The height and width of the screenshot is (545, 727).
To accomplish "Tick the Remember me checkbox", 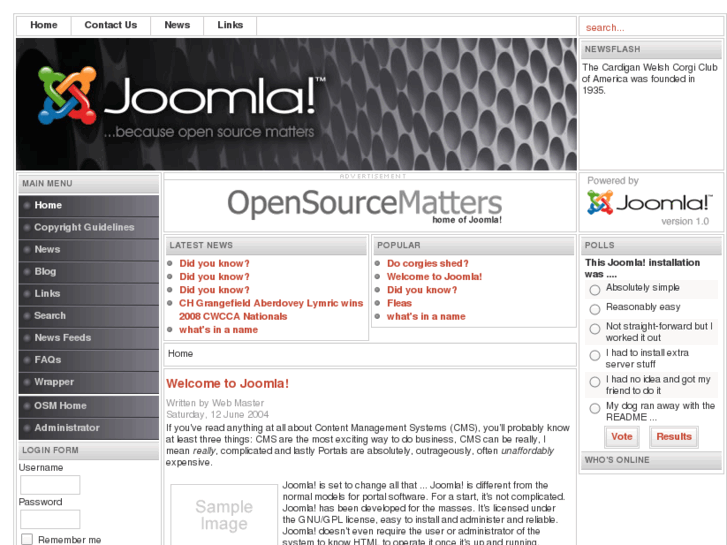I will [x=27, y=539].
